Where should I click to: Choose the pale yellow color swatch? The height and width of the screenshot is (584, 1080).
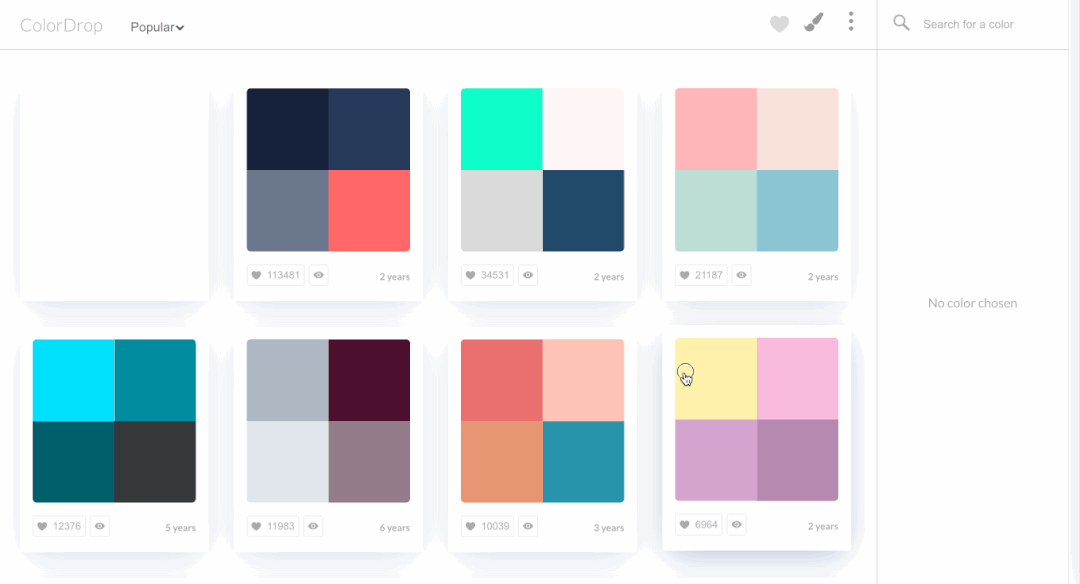tap(715, 378)
